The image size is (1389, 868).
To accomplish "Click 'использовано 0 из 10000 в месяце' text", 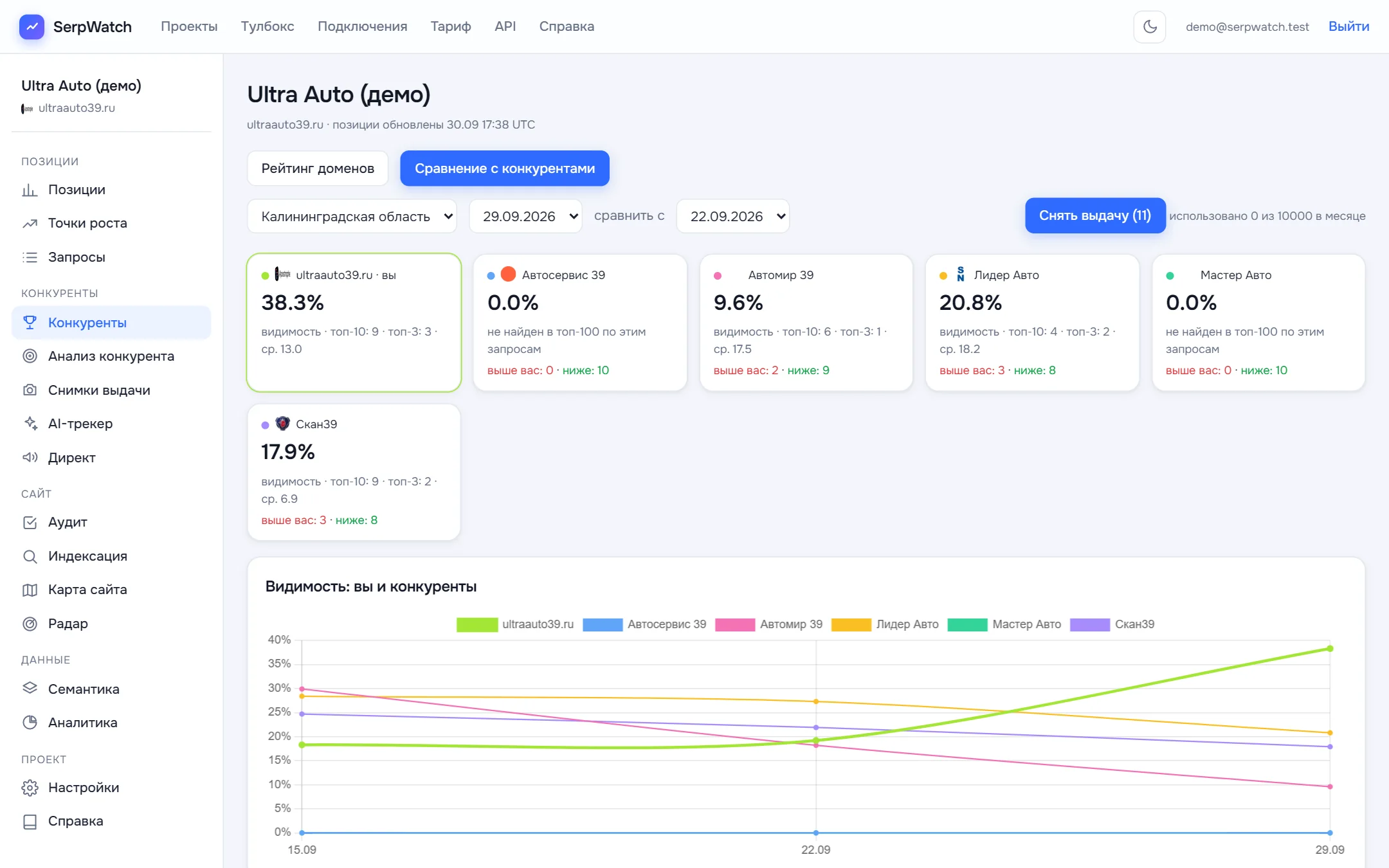I will [x=1267, y=216].
